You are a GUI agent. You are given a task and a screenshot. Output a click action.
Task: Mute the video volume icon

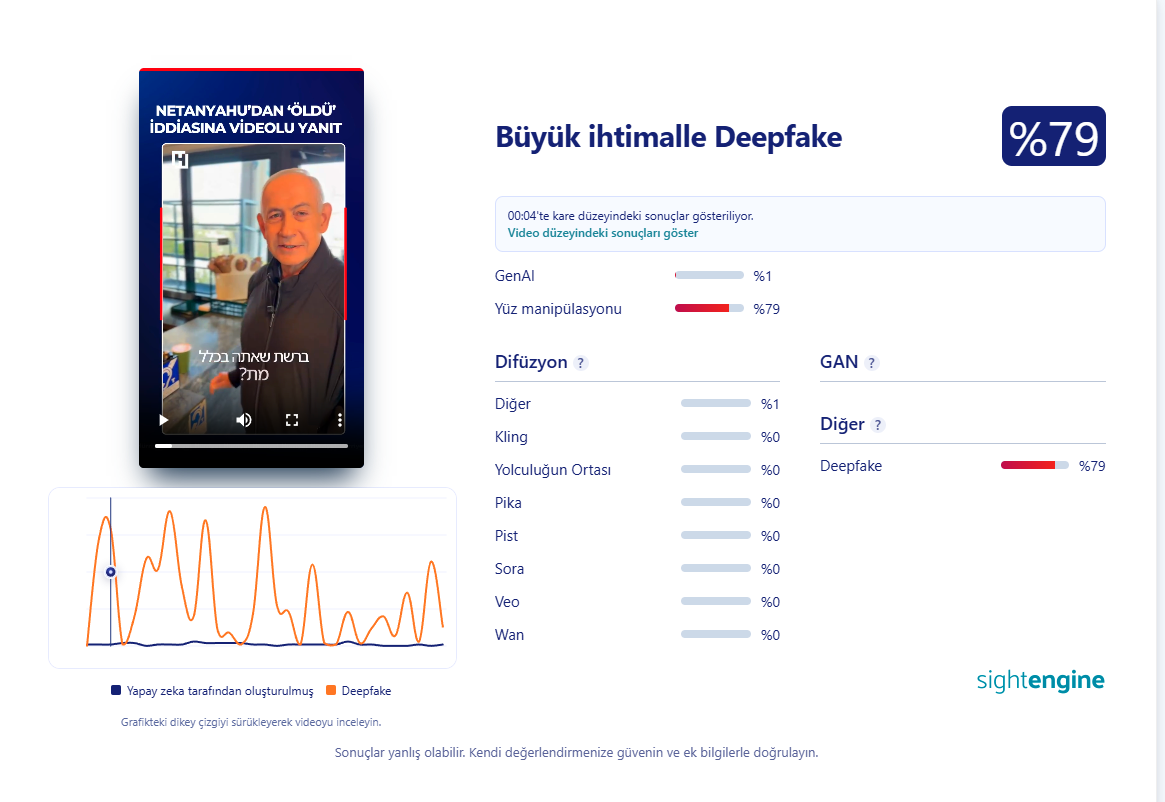(243, 420)
